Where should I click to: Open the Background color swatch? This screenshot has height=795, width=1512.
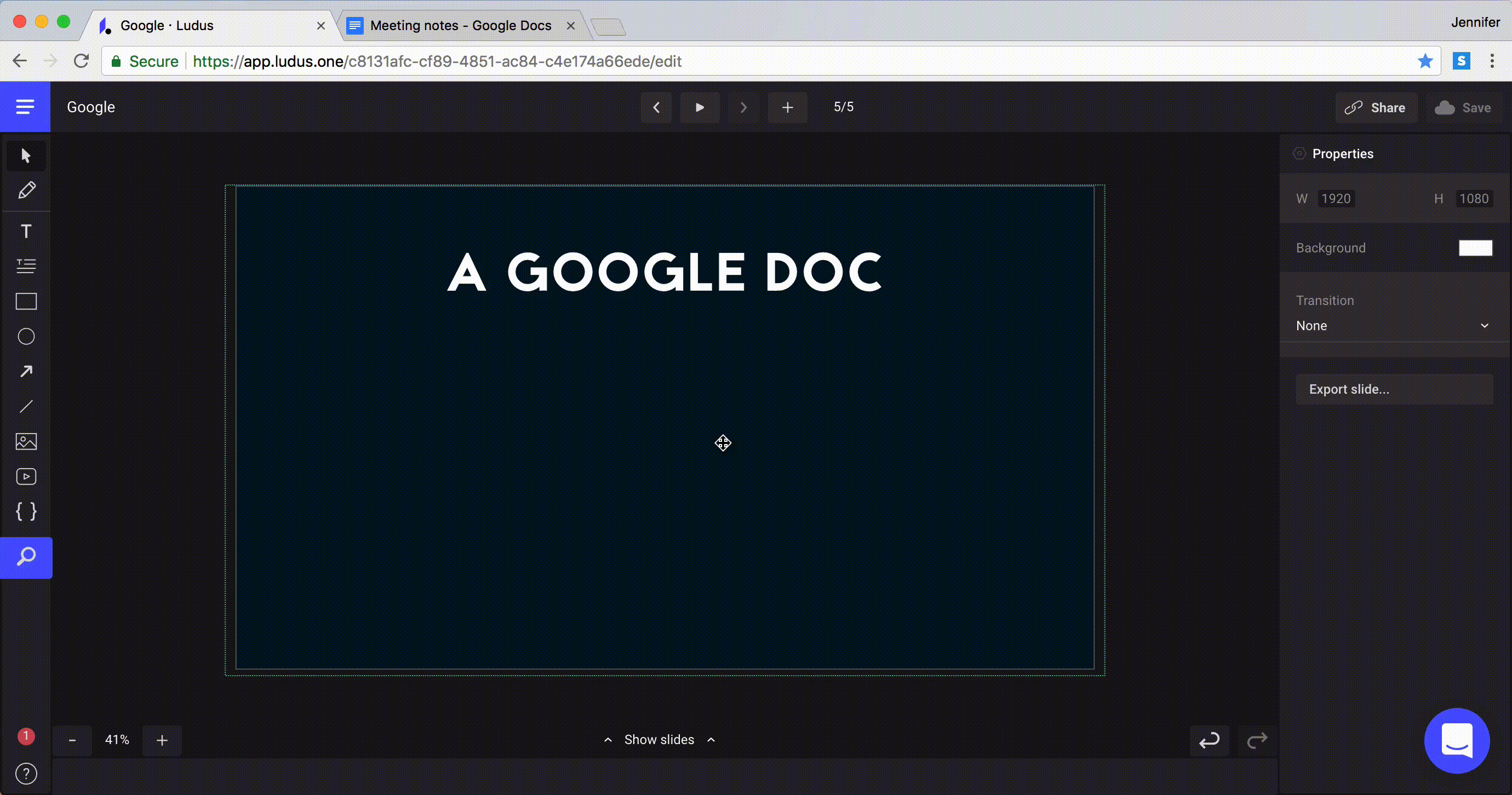(x=1475, y=248)
